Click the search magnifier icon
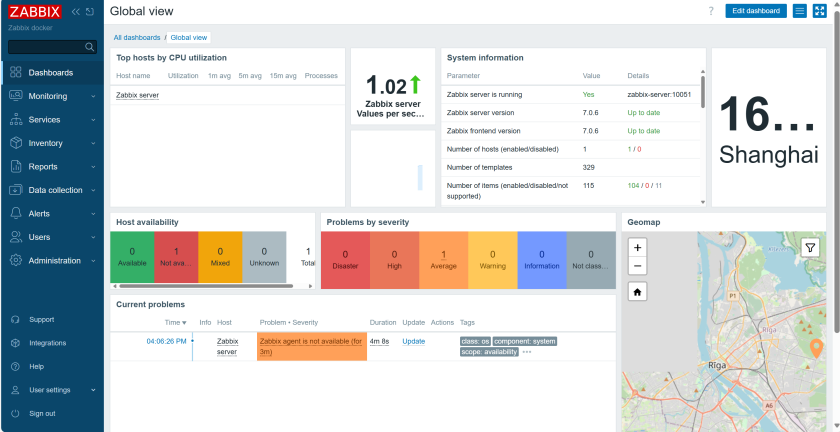 coord(89,47)
